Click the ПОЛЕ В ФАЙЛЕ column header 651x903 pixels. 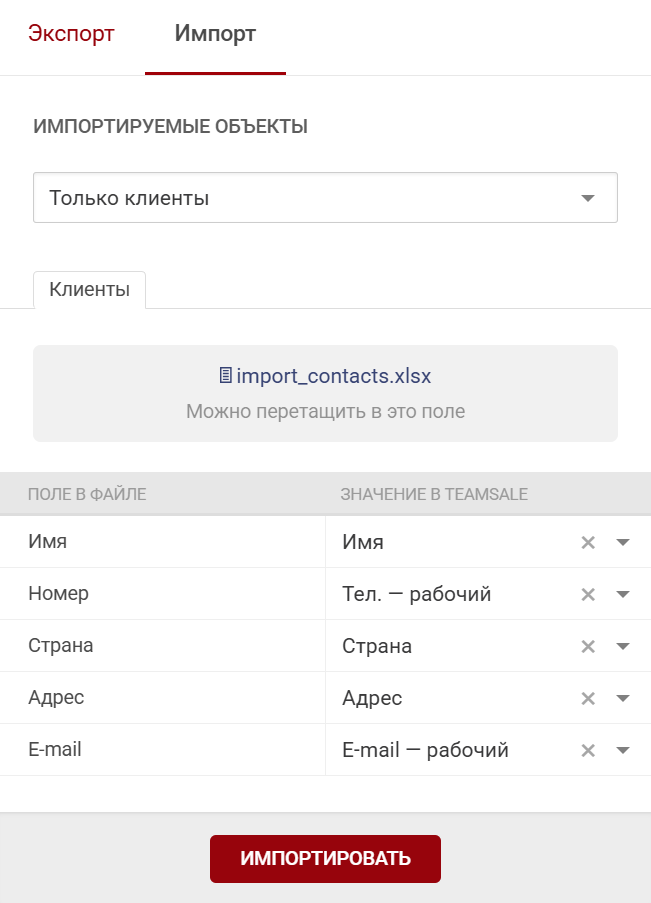click(x=87, y=494)
